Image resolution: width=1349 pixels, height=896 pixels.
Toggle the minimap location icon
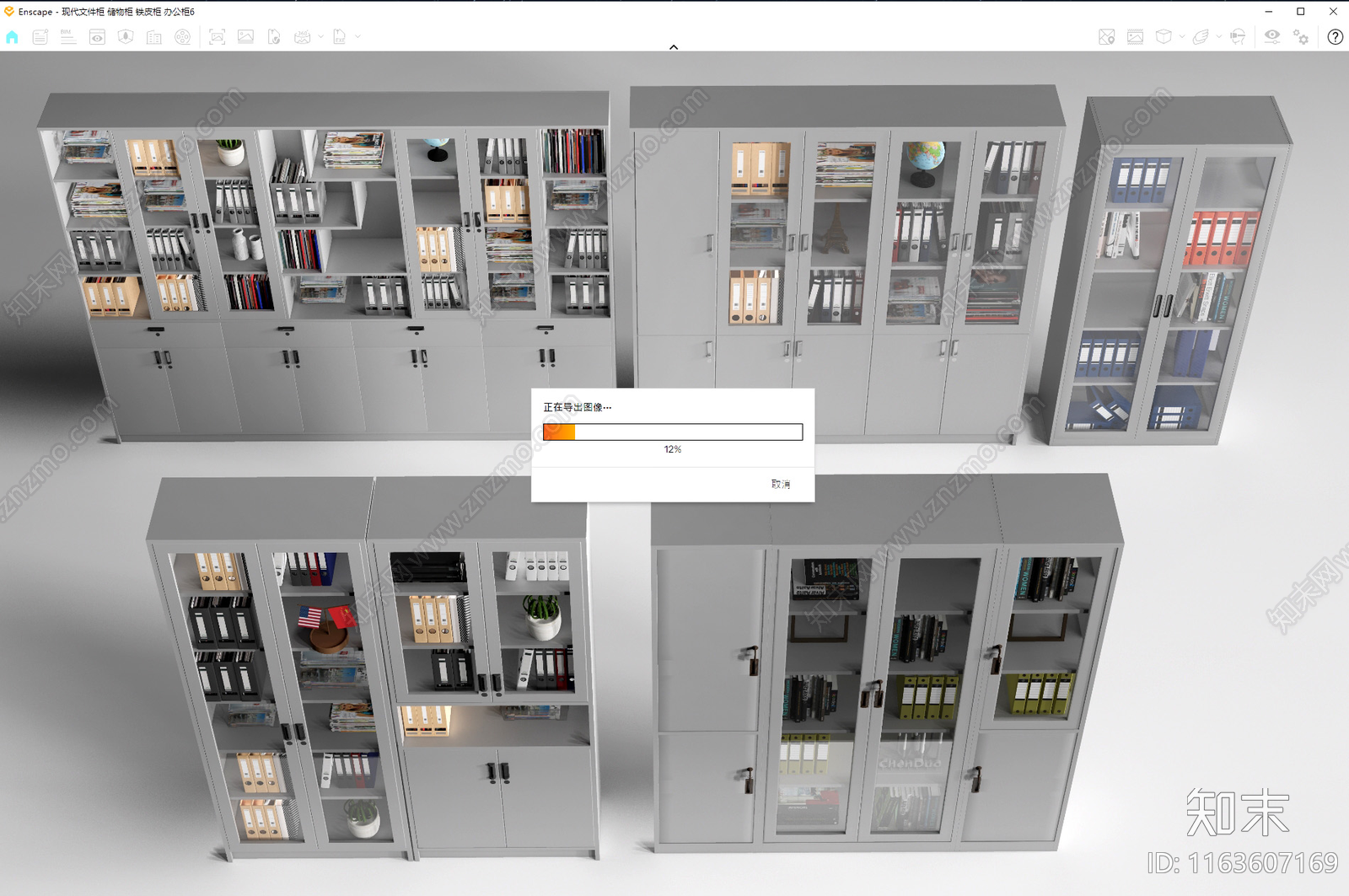[1107, 37]
